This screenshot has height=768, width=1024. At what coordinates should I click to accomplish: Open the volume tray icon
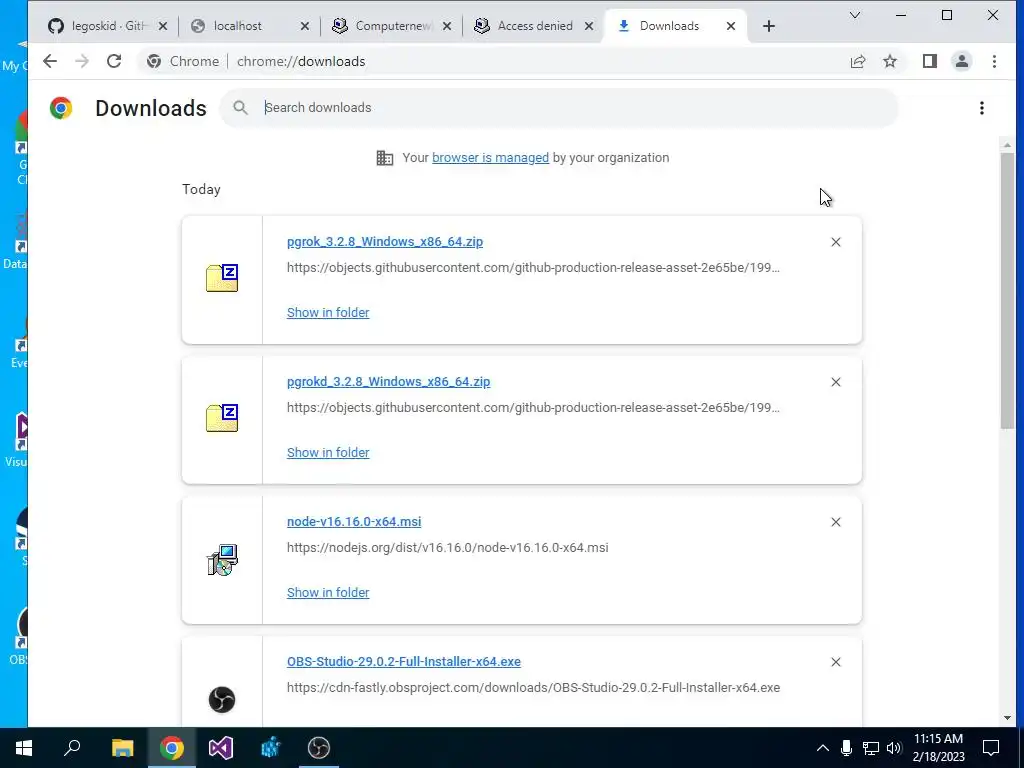[x=894, y=748]
